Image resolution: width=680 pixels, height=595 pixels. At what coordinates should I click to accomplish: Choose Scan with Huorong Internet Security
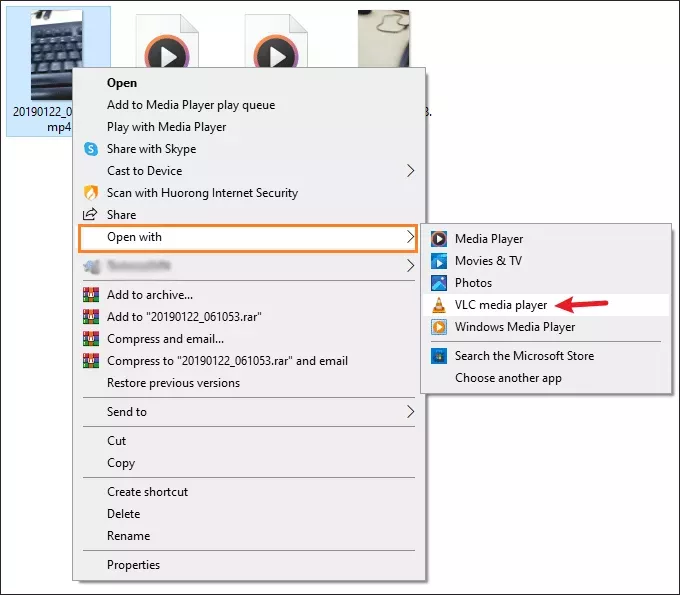pyautogui.click(x=248, y=193)
